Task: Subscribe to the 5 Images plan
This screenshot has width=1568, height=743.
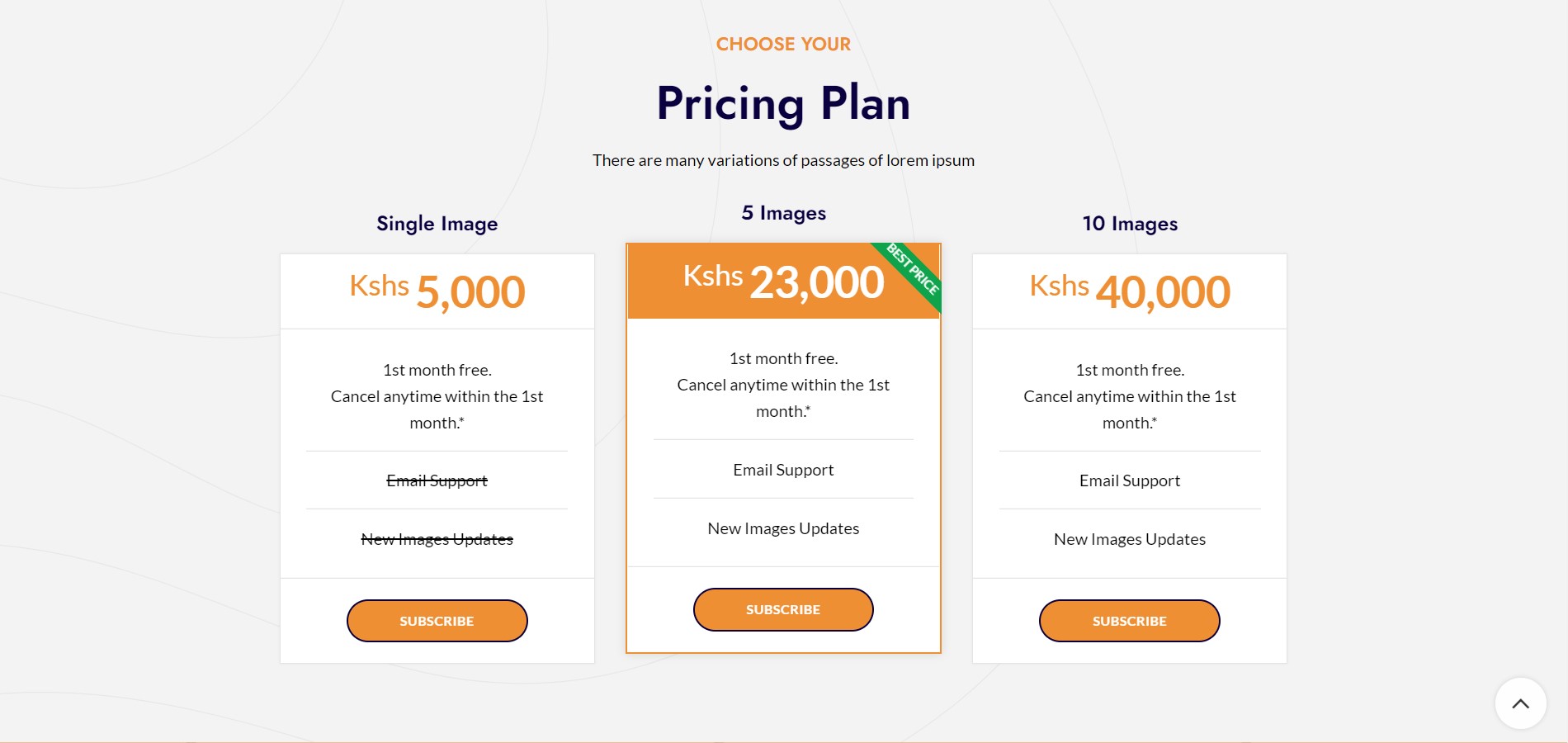Action: click(x=783, y=609)
